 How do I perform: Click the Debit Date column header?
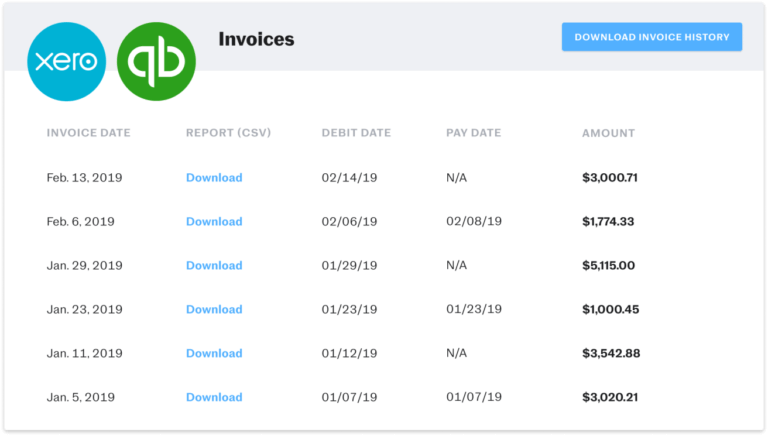coord(356,133)
